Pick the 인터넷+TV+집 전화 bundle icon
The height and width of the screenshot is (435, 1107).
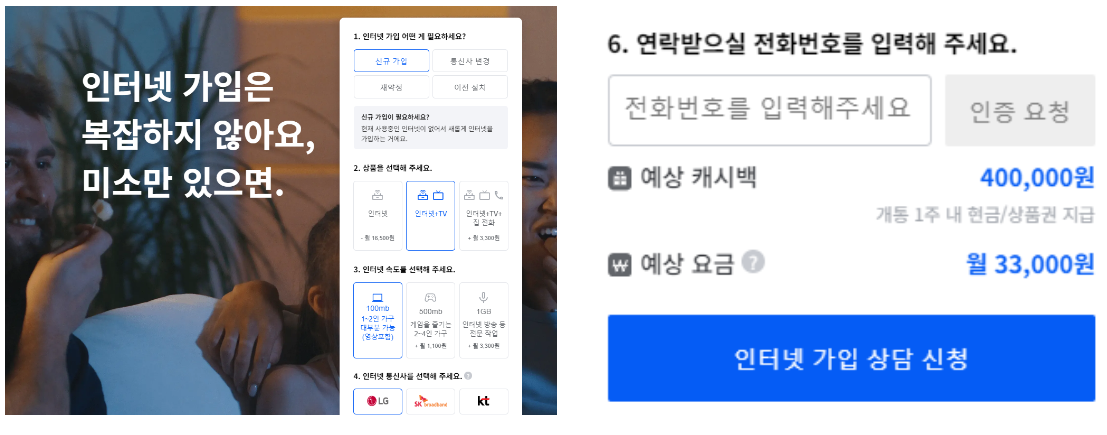pos(484,195)
